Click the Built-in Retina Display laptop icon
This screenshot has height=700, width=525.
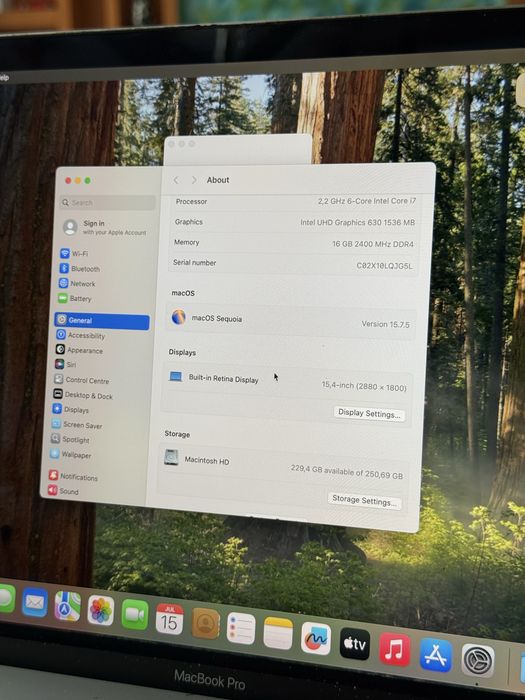(175, 376)
